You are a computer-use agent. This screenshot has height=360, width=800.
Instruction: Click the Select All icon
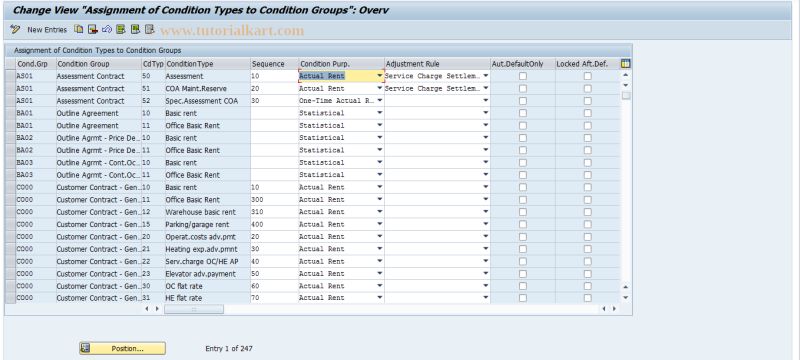coord(120,30)
